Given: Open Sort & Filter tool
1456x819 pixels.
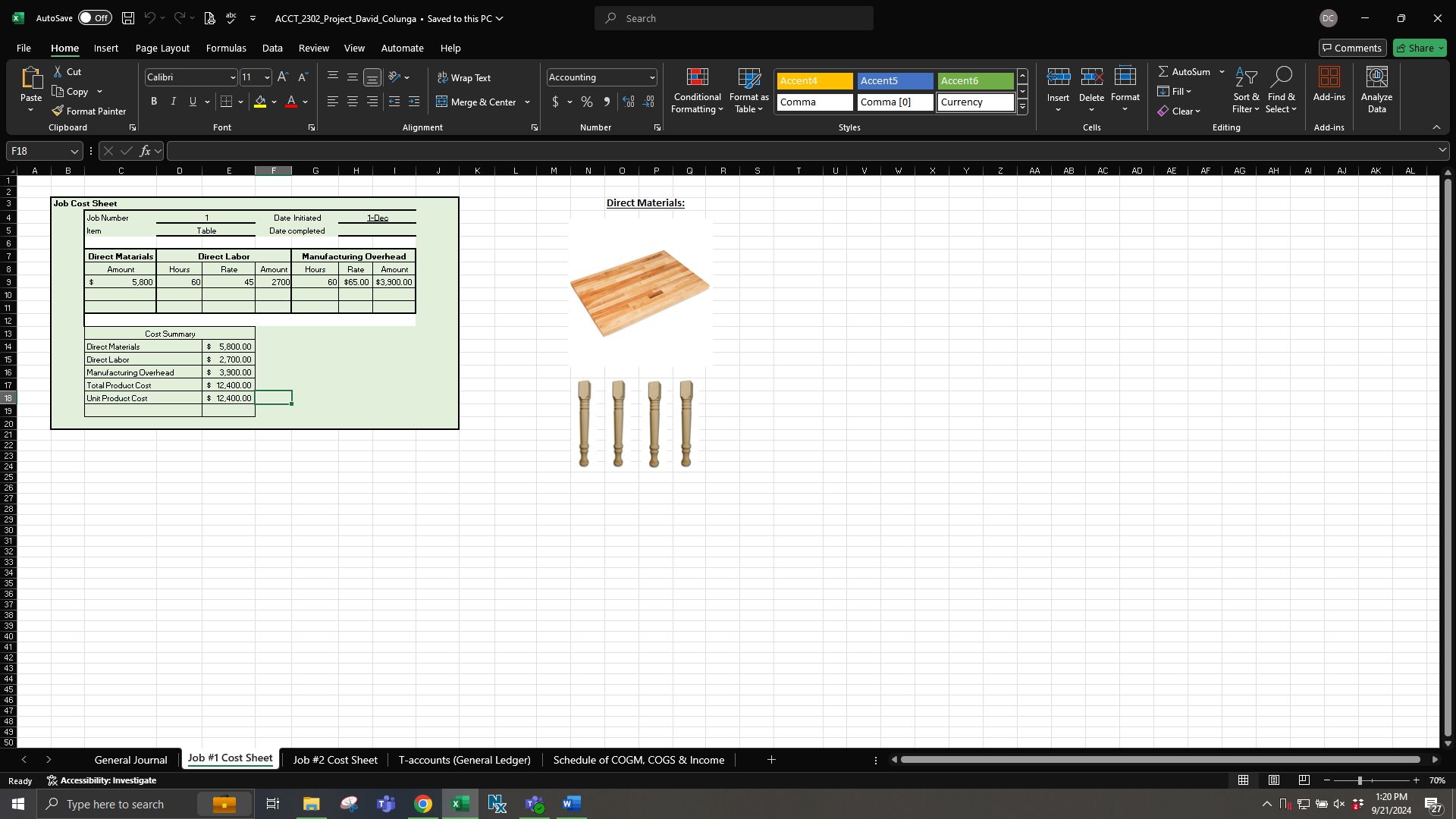Looking at the screenshot, I should 1245,91.
